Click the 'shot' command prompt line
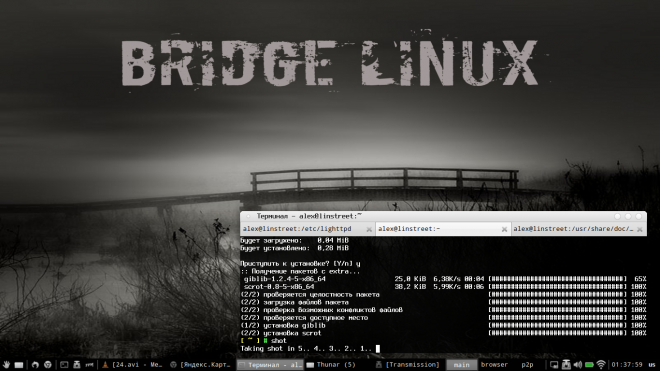The width and height of the screenshot is (660, 371). [x=263, y=341]
